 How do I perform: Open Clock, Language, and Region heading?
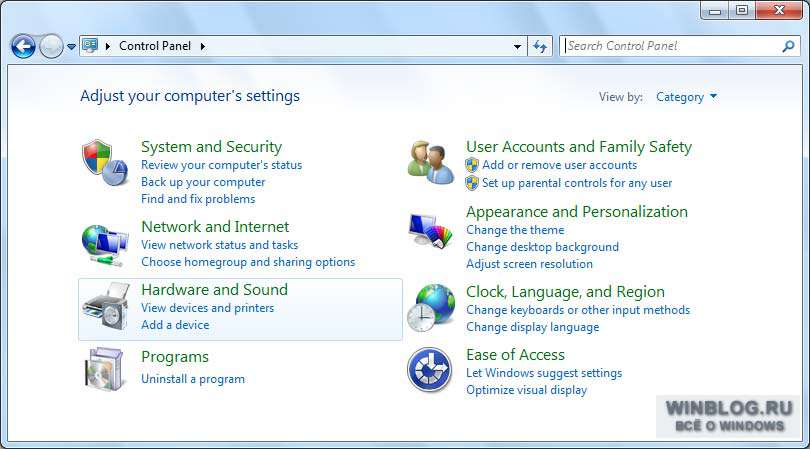(x=565, y=292)
